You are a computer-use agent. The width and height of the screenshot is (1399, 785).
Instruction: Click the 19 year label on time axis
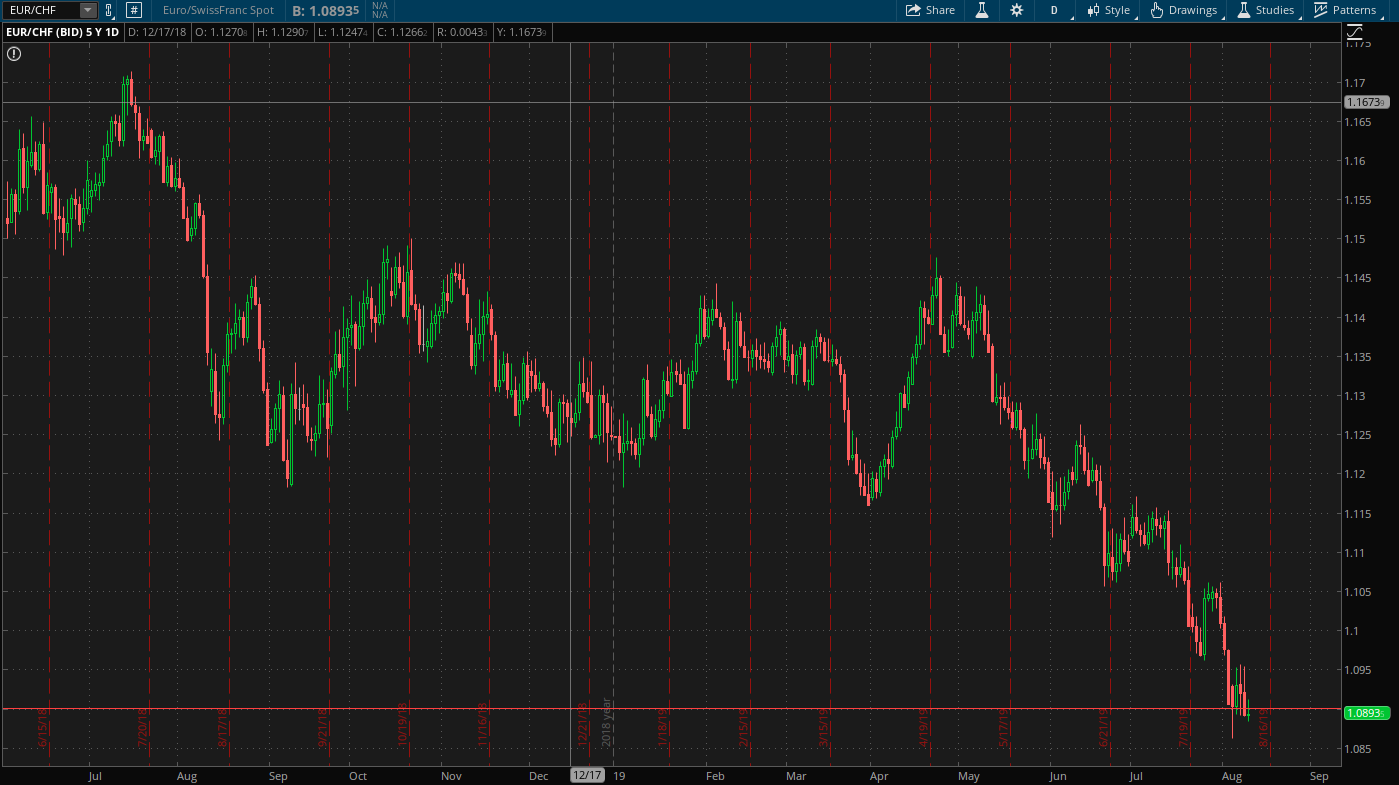tap(619, 776)
